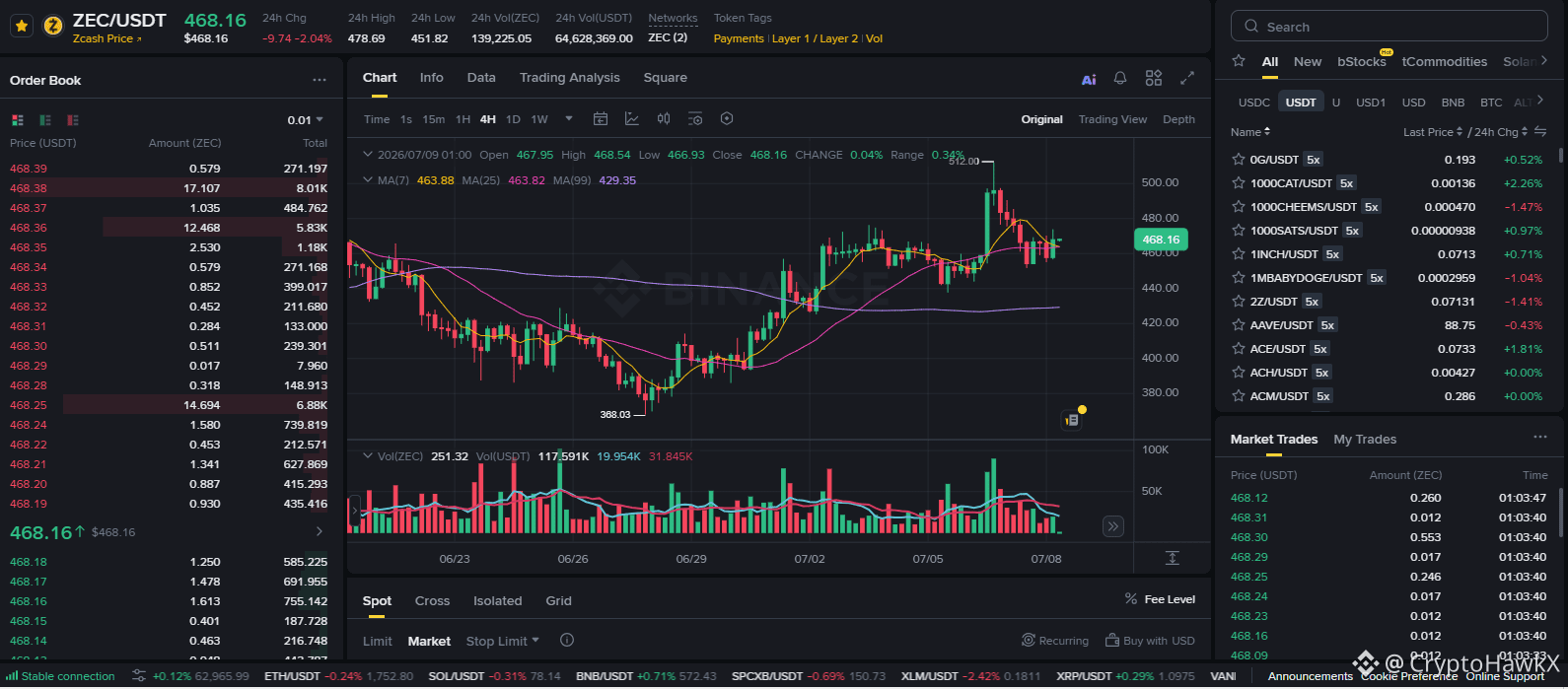Click the price alert bell icon
Viewport: 1568px width, 689px height.
tap(1120, 78)
